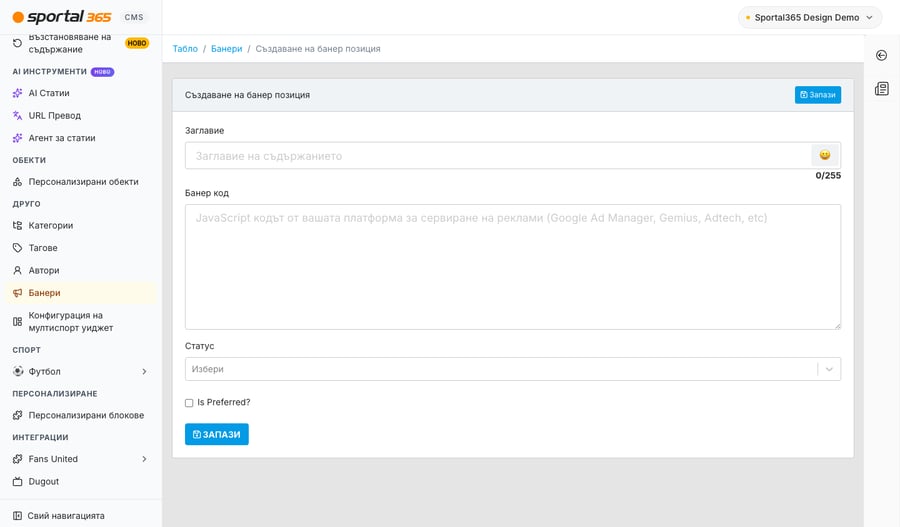Click the Fans United puzzle icon
The width and height of the screenshot is (900, 527).
pos(17,459)
